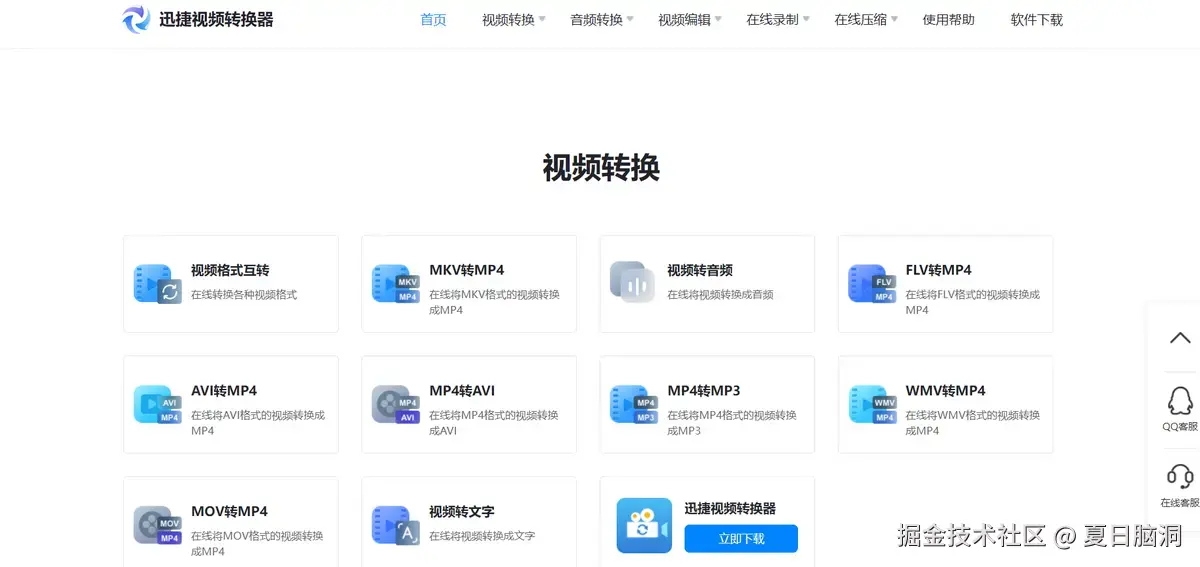Open the MKV转MP4 title link
The image size is (1200, 567).
467,270
